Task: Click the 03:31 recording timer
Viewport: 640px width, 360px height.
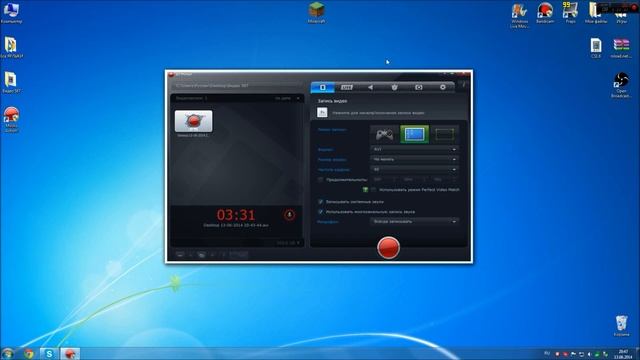Action: tap(236, 215)
